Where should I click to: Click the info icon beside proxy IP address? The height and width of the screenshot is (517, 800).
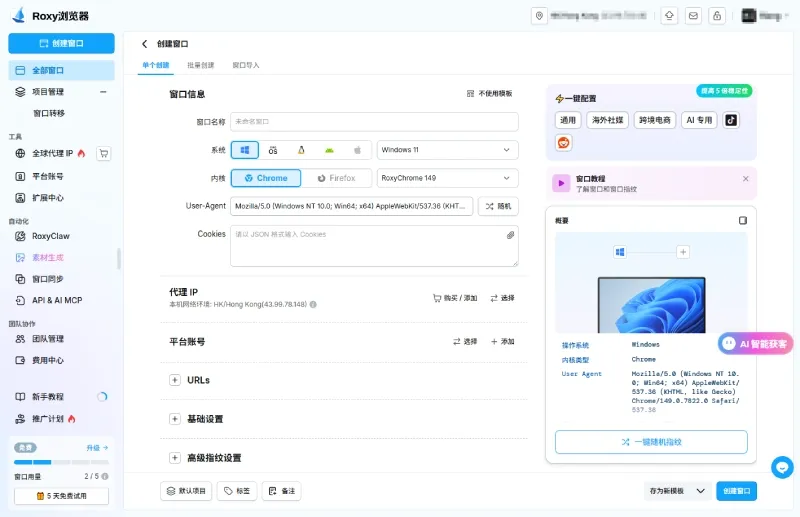click(x=313, y=304)
